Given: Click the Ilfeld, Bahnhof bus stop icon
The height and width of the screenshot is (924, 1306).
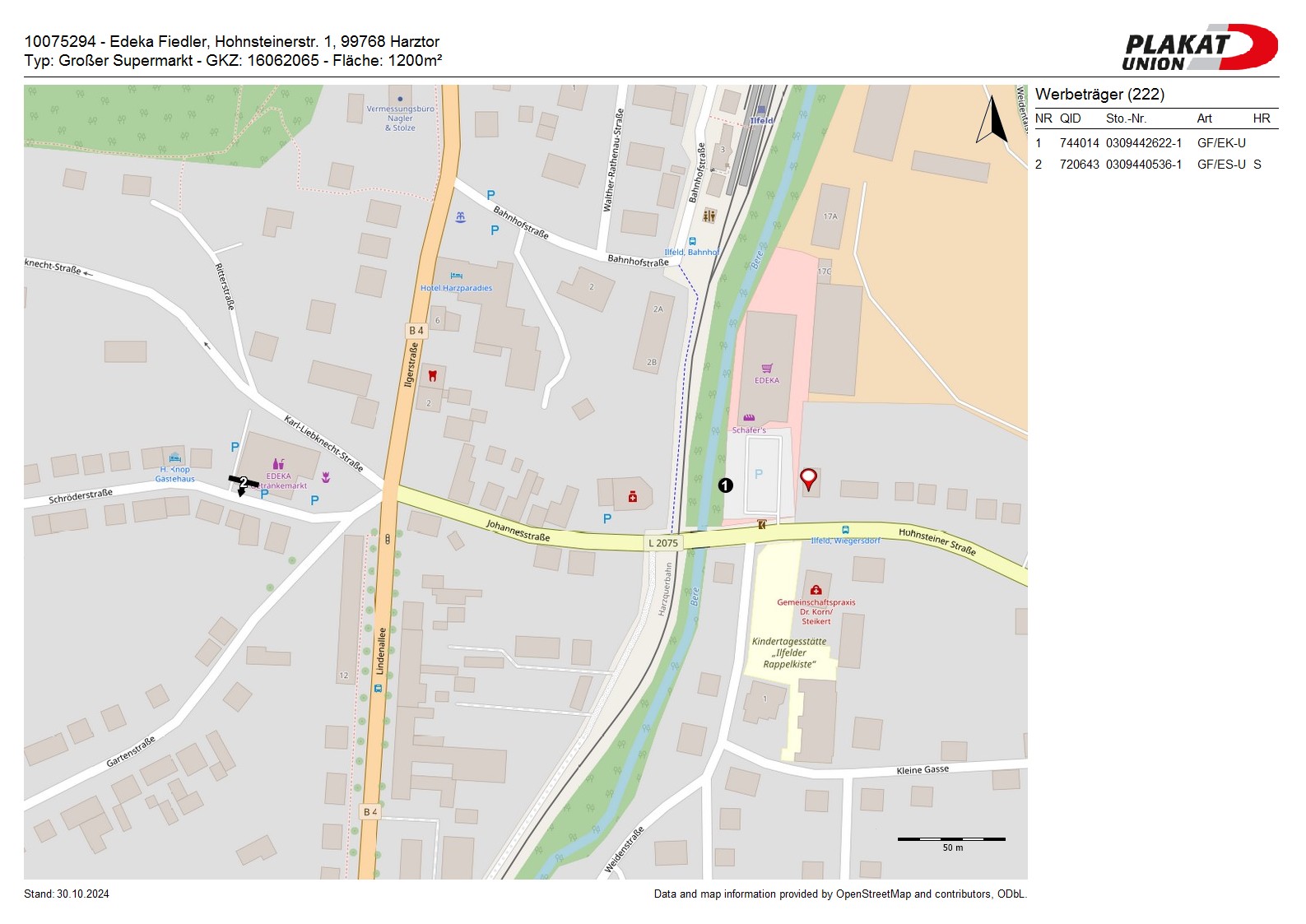Looking at the screenshot, I should [692, 242].
